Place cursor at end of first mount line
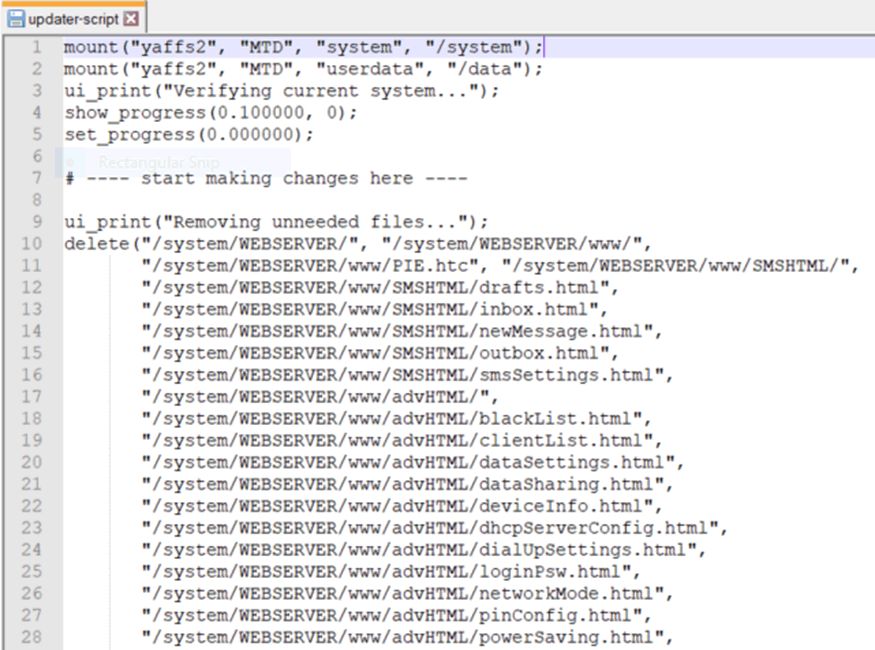 544,47
